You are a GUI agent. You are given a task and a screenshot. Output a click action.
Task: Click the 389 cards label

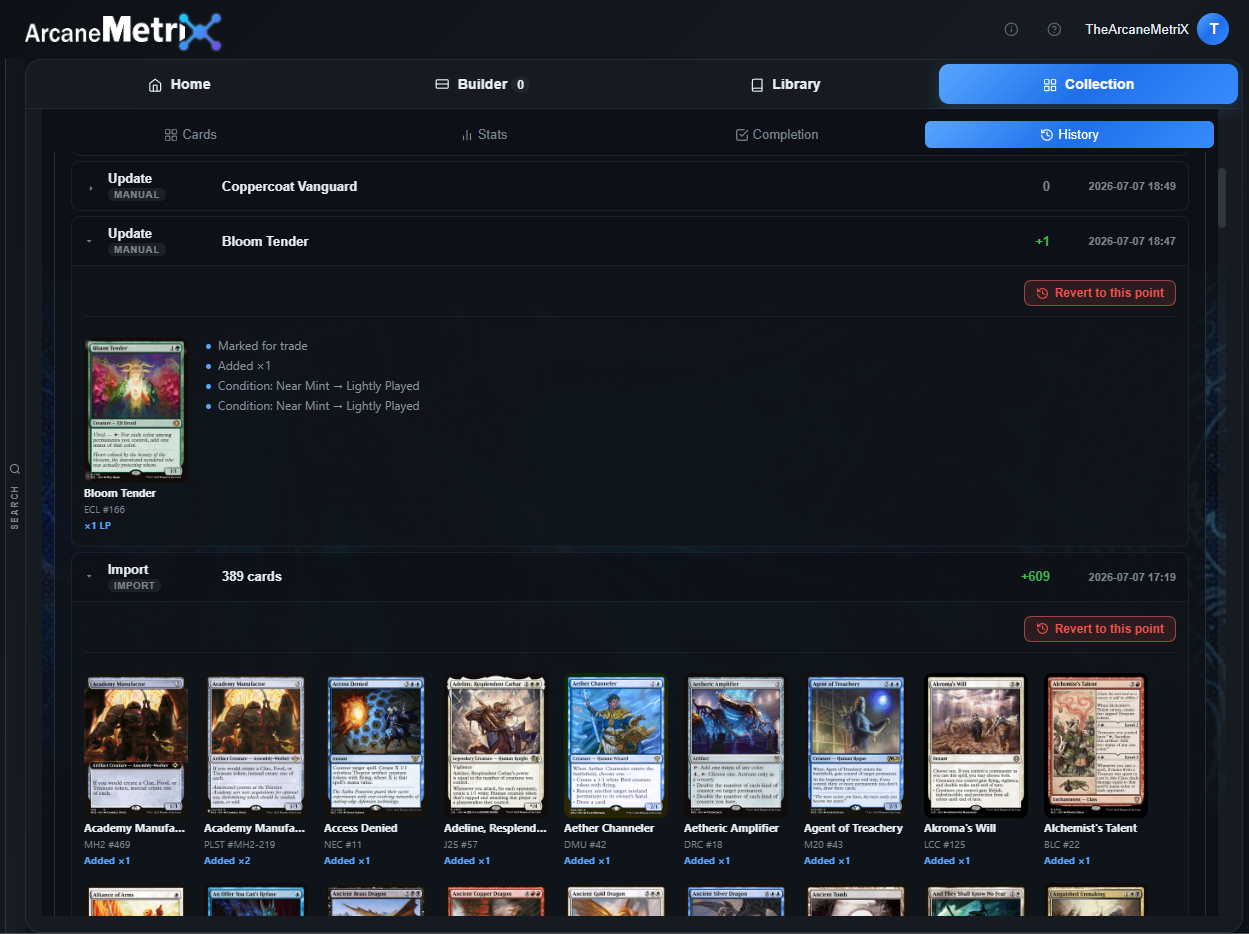252,576
